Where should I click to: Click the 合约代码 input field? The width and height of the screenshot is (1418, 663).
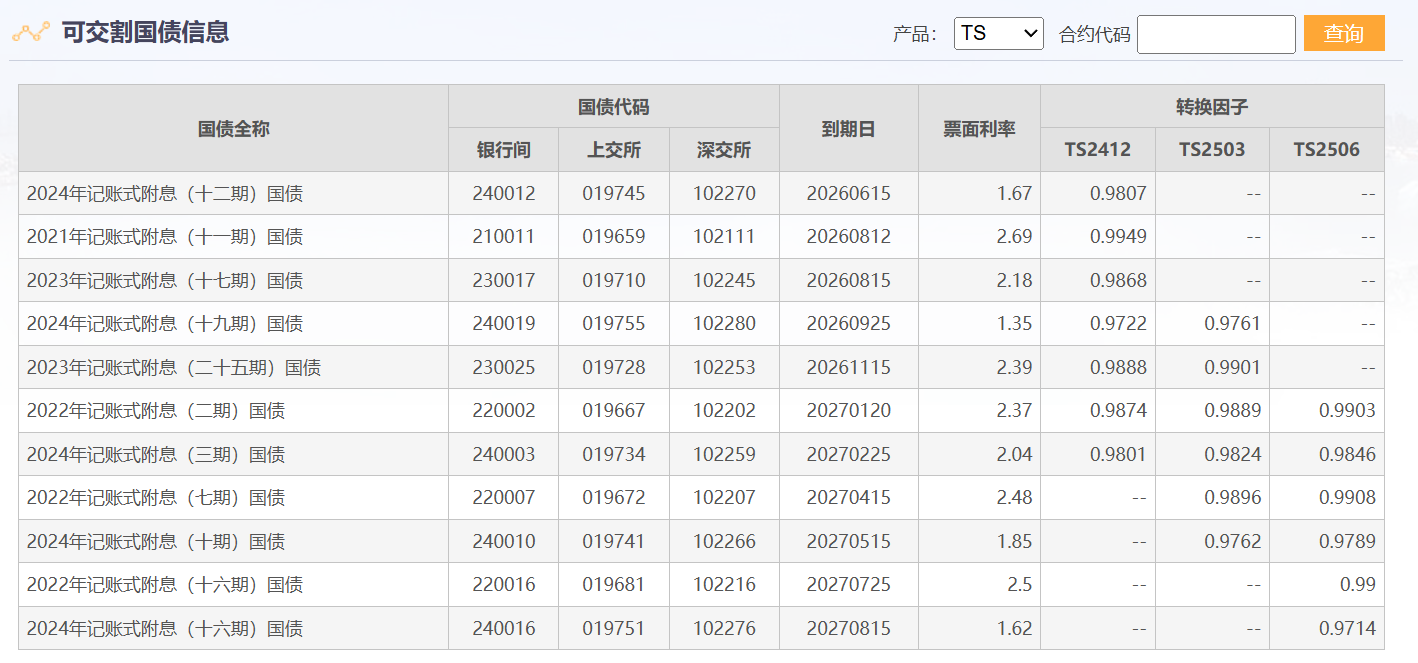coord(1215,34)
